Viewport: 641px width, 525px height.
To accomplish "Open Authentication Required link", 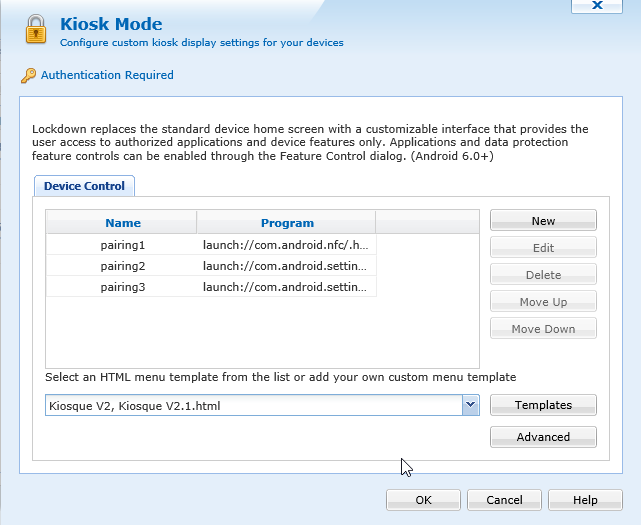I will [x=107, y=75].
